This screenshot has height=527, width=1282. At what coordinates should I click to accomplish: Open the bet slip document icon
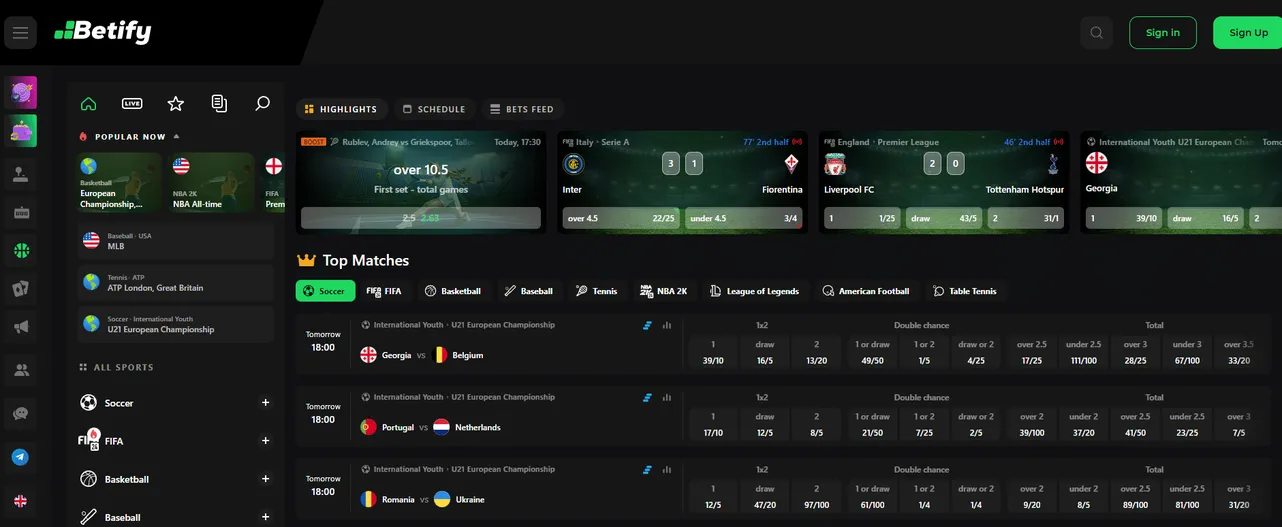point(219,104)
